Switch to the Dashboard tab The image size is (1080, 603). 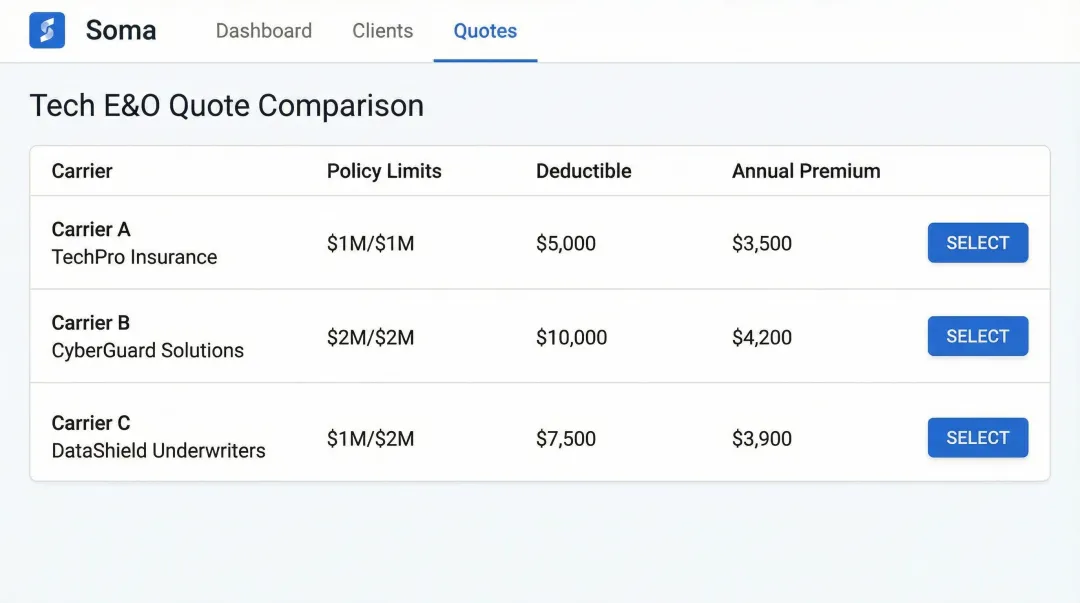point(263,31)
